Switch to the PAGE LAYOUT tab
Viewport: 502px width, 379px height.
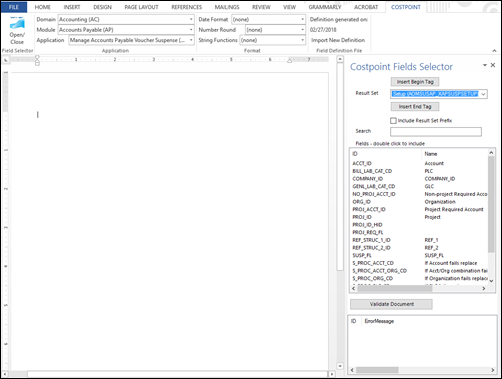(x=141, y=7)
